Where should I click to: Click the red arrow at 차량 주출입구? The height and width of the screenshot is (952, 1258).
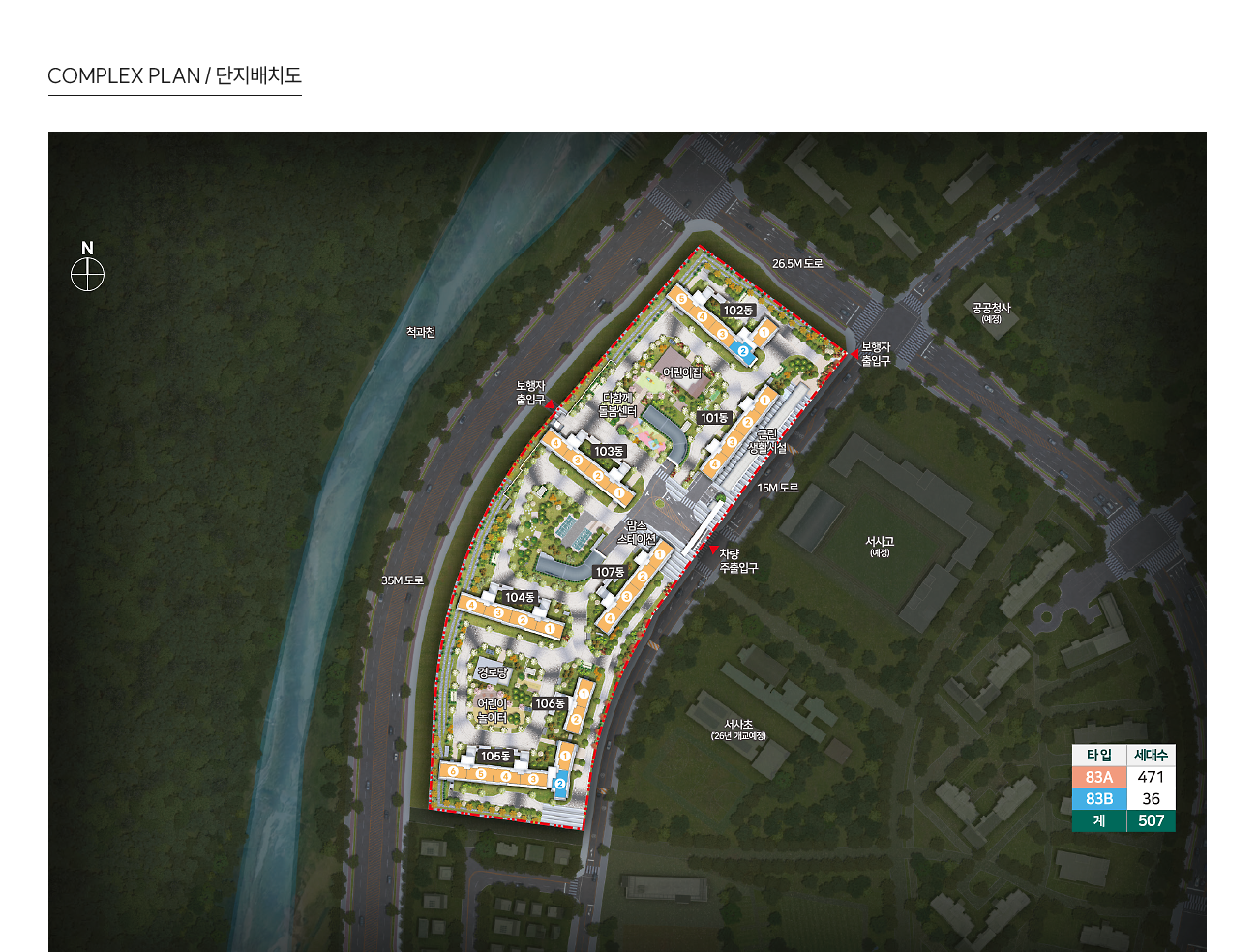(714, 550)
